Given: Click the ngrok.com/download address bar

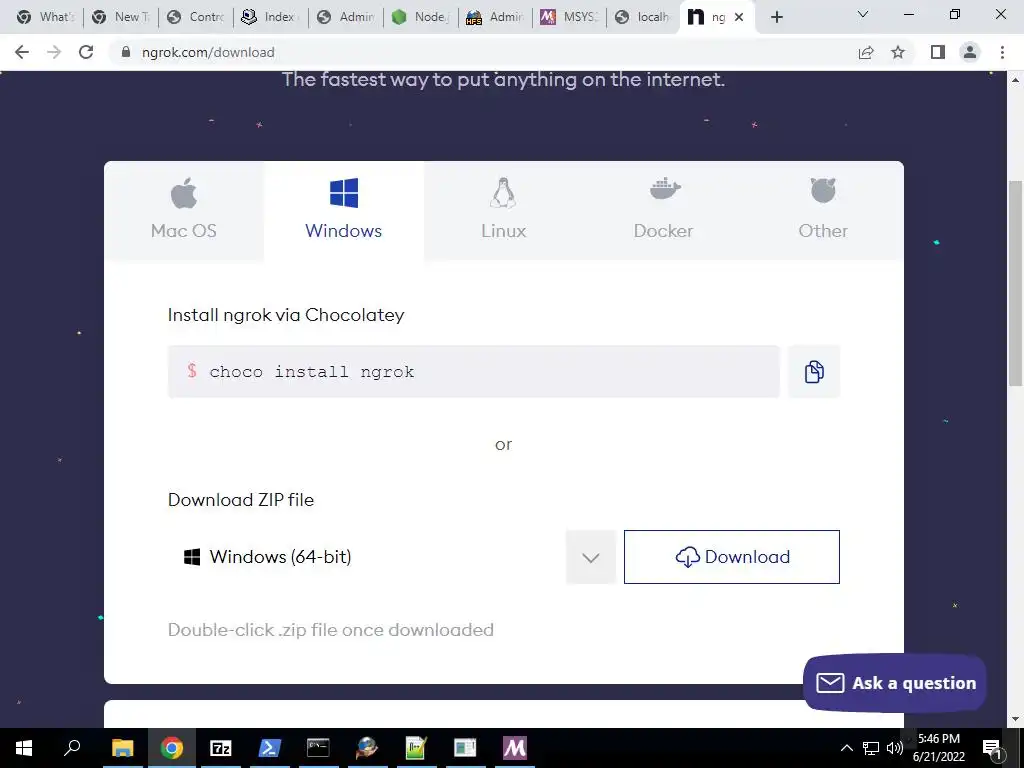Looking at the screenshot, I should pos(483,52).
